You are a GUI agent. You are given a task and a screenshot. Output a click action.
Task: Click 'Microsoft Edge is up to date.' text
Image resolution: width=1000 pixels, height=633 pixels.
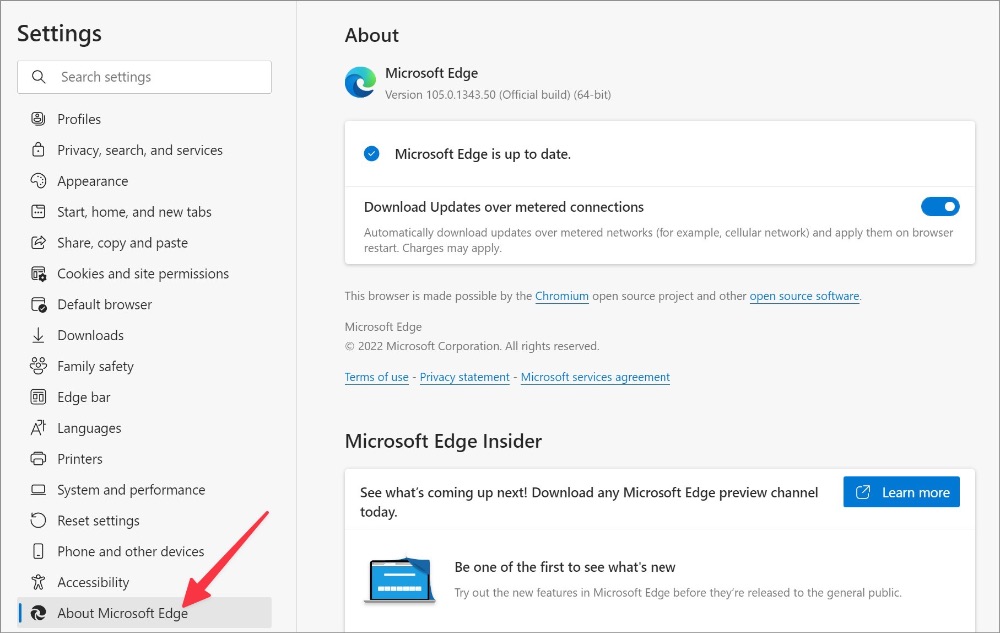(x=483, y=154)
